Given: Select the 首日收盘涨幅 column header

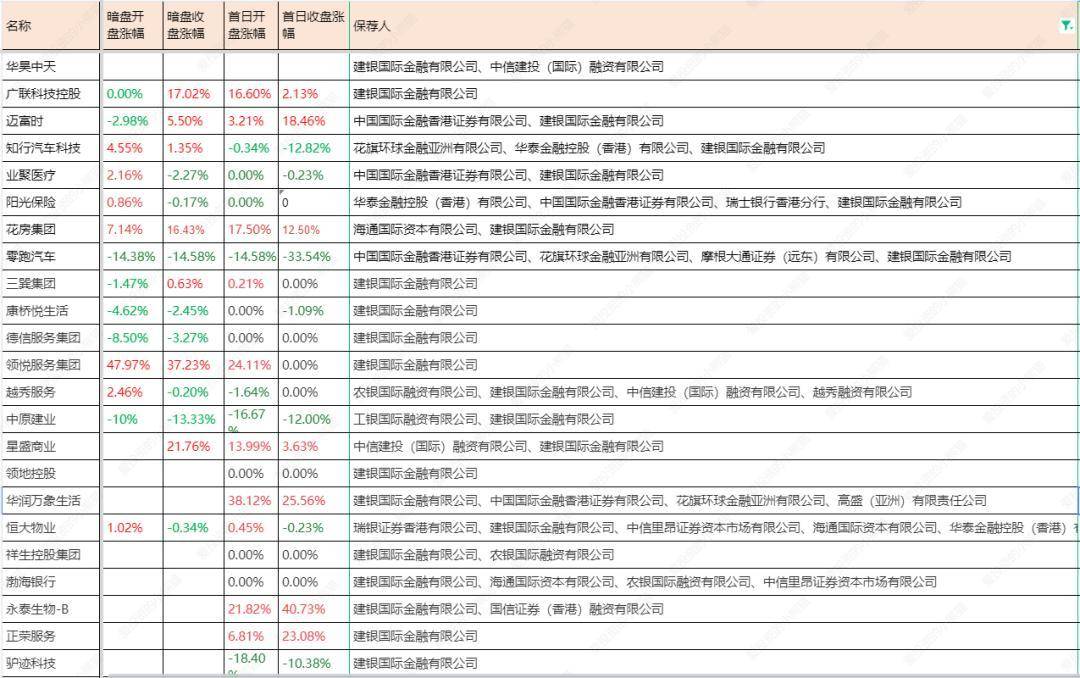Looking at the screenshot, I should (313, 26).
